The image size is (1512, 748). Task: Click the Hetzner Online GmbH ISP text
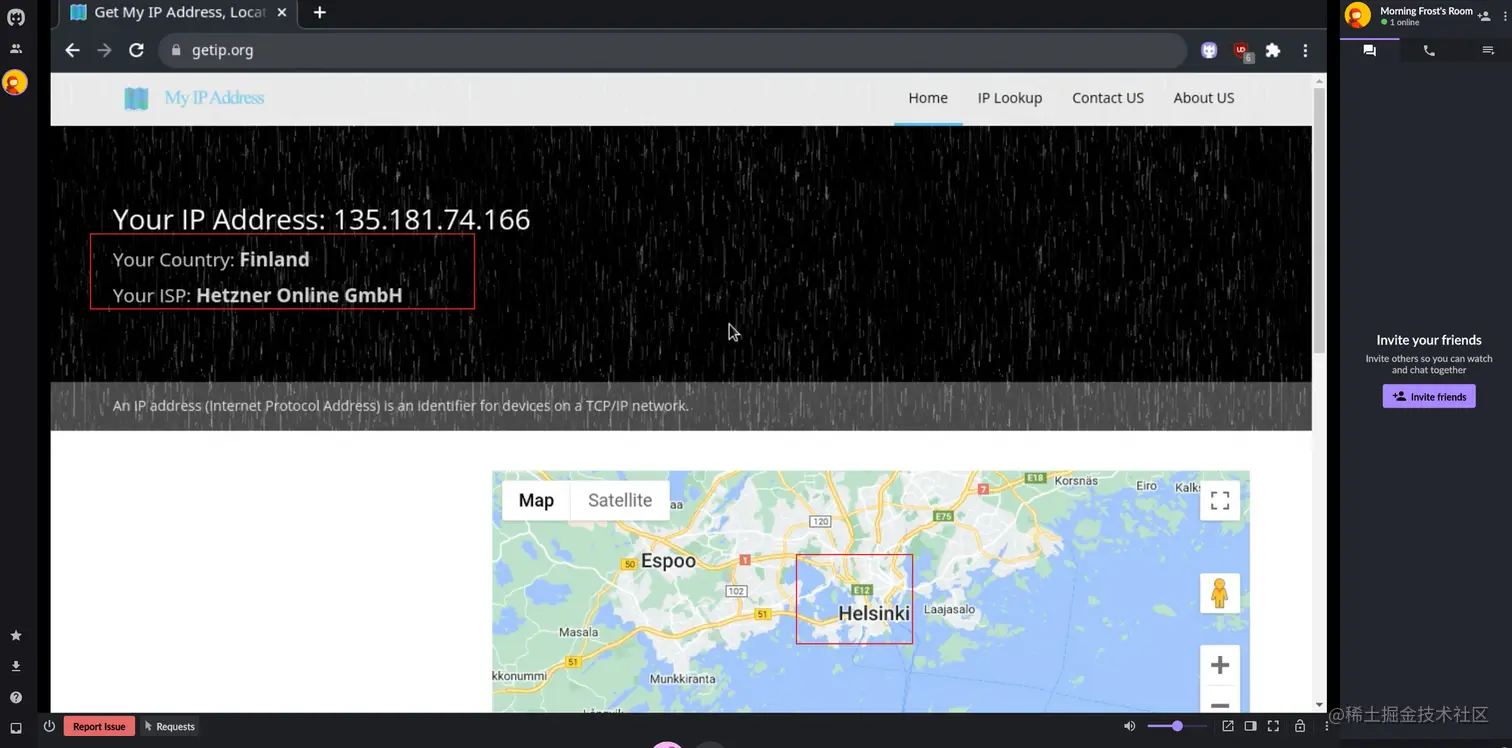(x=299, y=295)
